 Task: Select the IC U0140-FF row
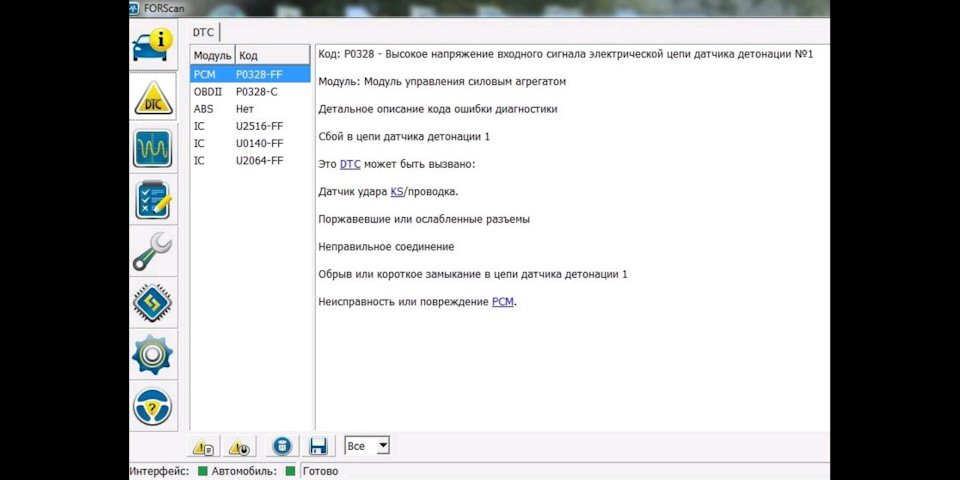(x=250, y=143)
